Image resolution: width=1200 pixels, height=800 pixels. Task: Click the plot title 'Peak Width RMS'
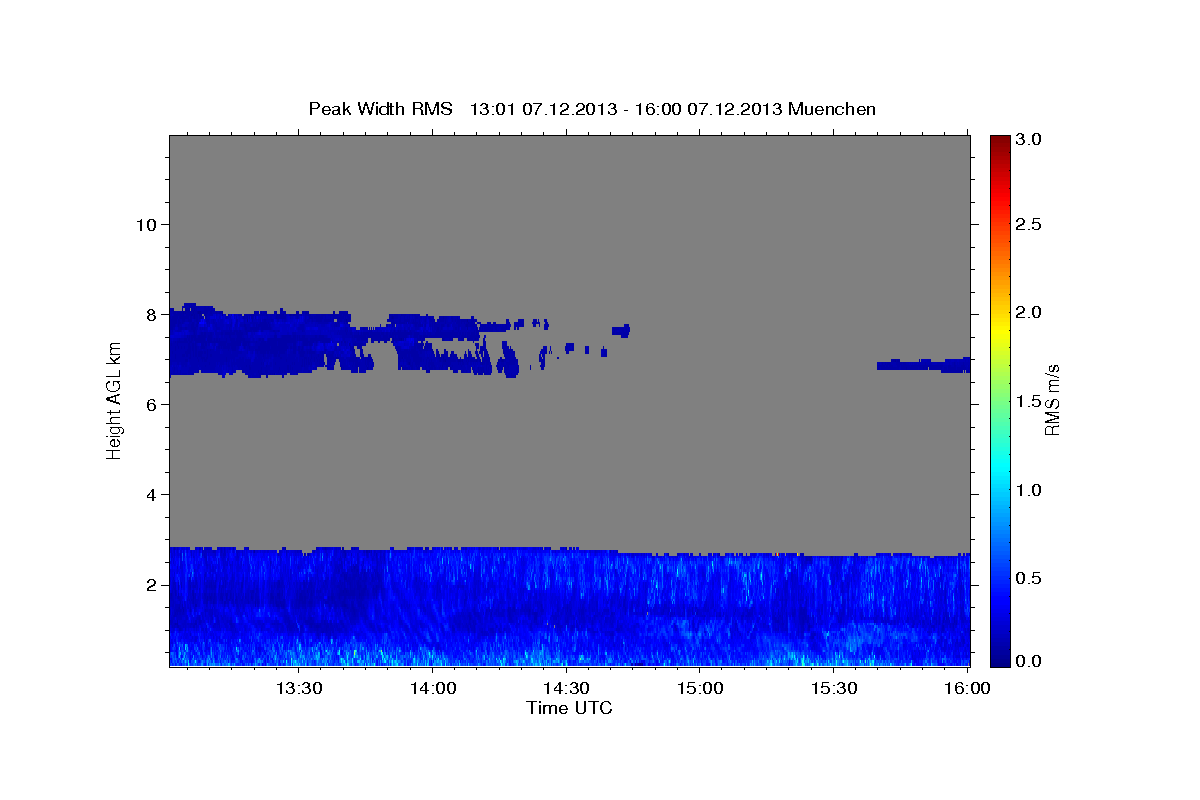[380, 108]
